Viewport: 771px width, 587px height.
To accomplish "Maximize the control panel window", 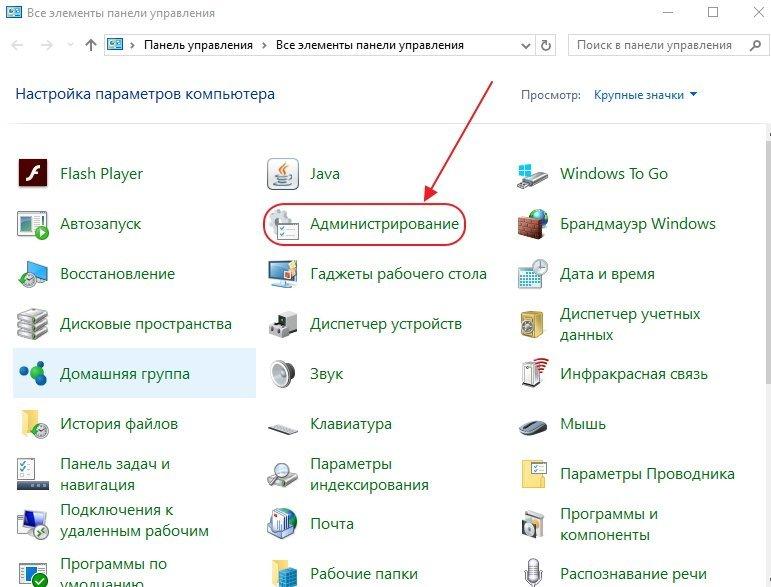I will point(713,12).
